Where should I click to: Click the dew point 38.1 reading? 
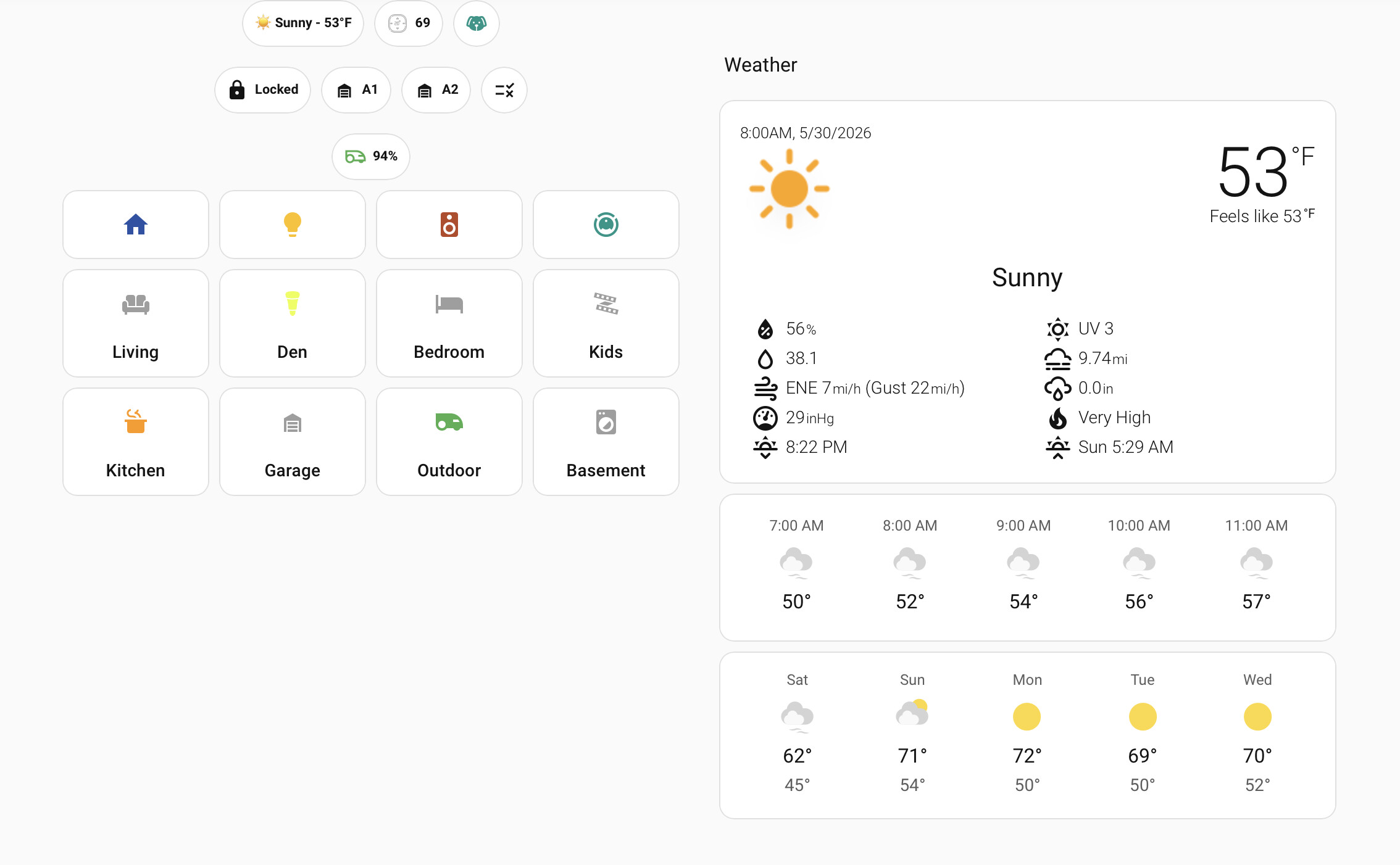click(801, 358)
